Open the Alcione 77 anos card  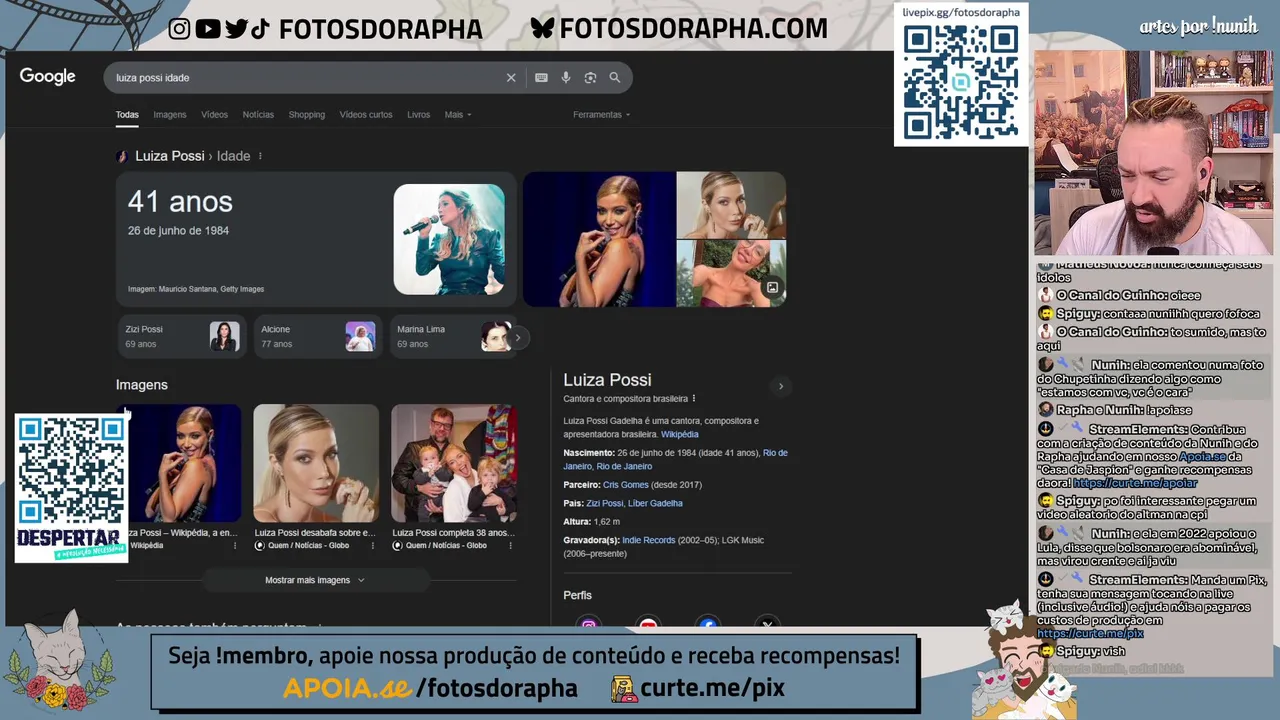tap(318, 337)
